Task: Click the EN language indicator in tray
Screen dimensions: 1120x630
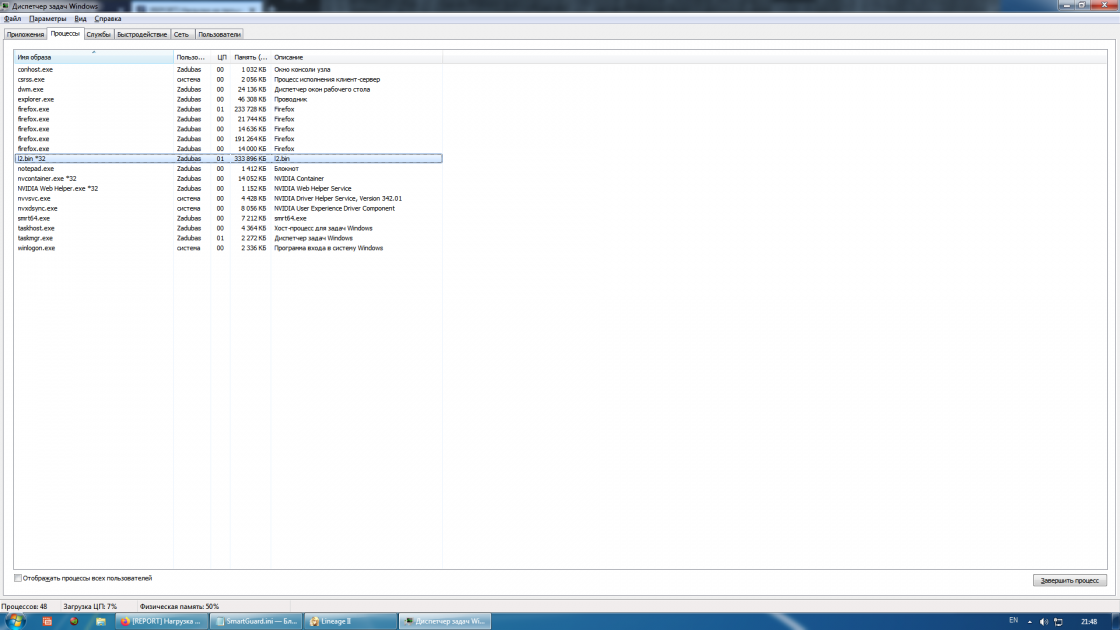Action: coord(1013,620)
